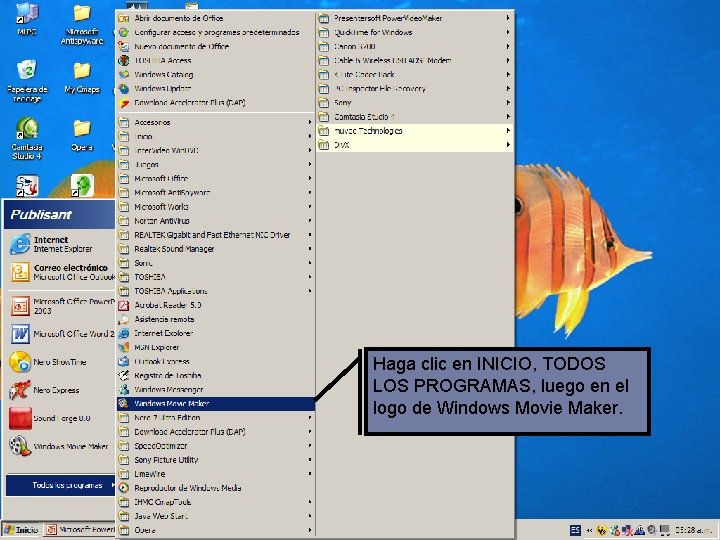Screen dimensions: 720x540
Task: Choose Nuevo documento de Office
Action: [216, 46]
